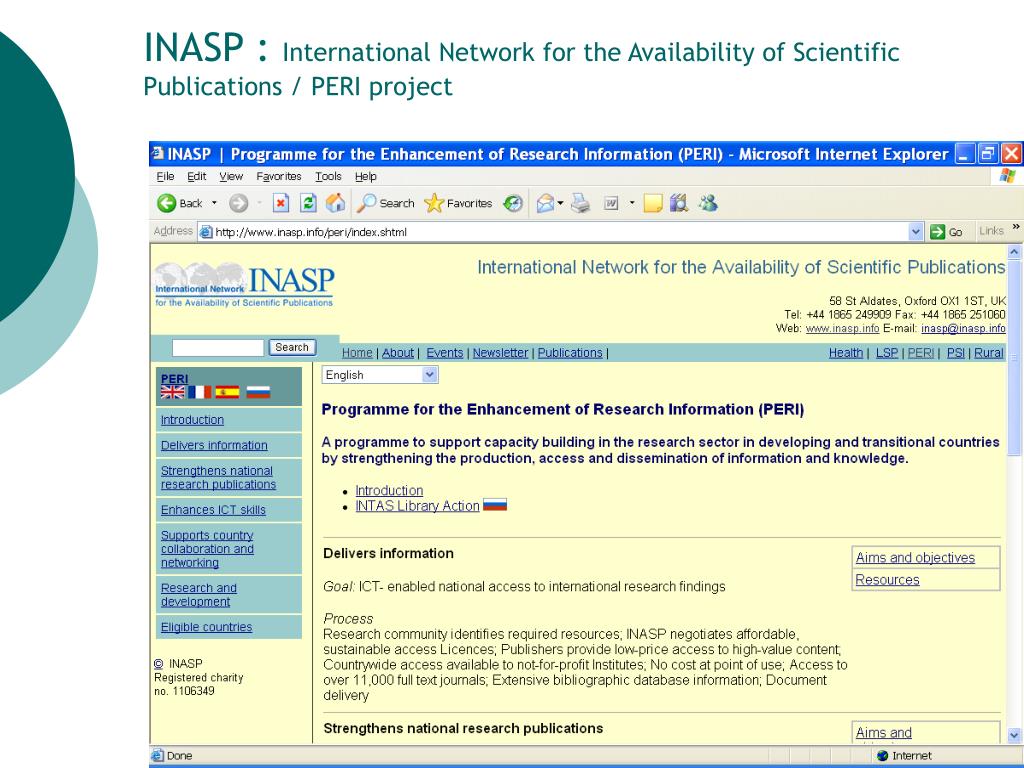1024x768 pixels.
Task: Follow the Eligible countries sidebar link
Action: click(206, 627)
